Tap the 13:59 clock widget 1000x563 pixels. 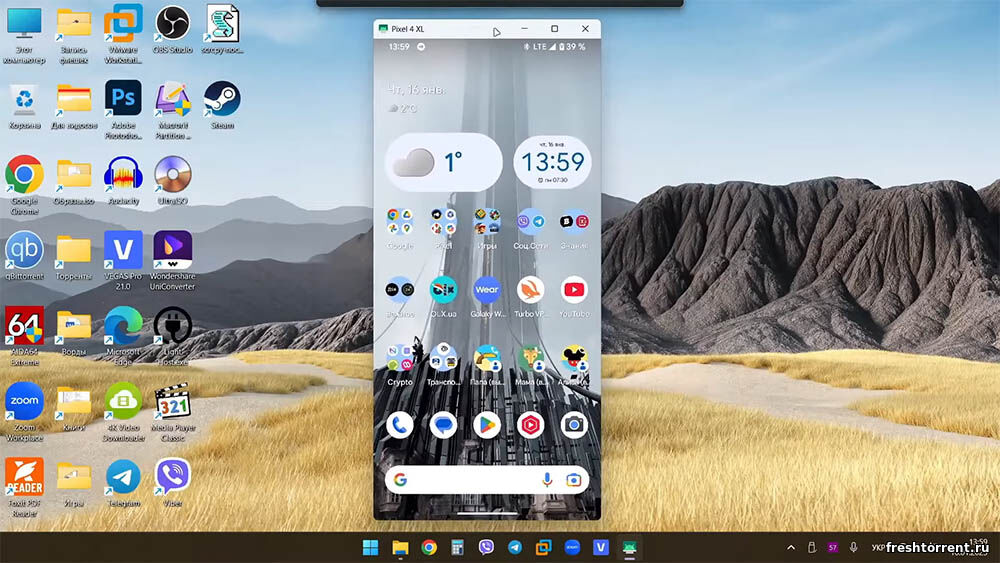552,162
